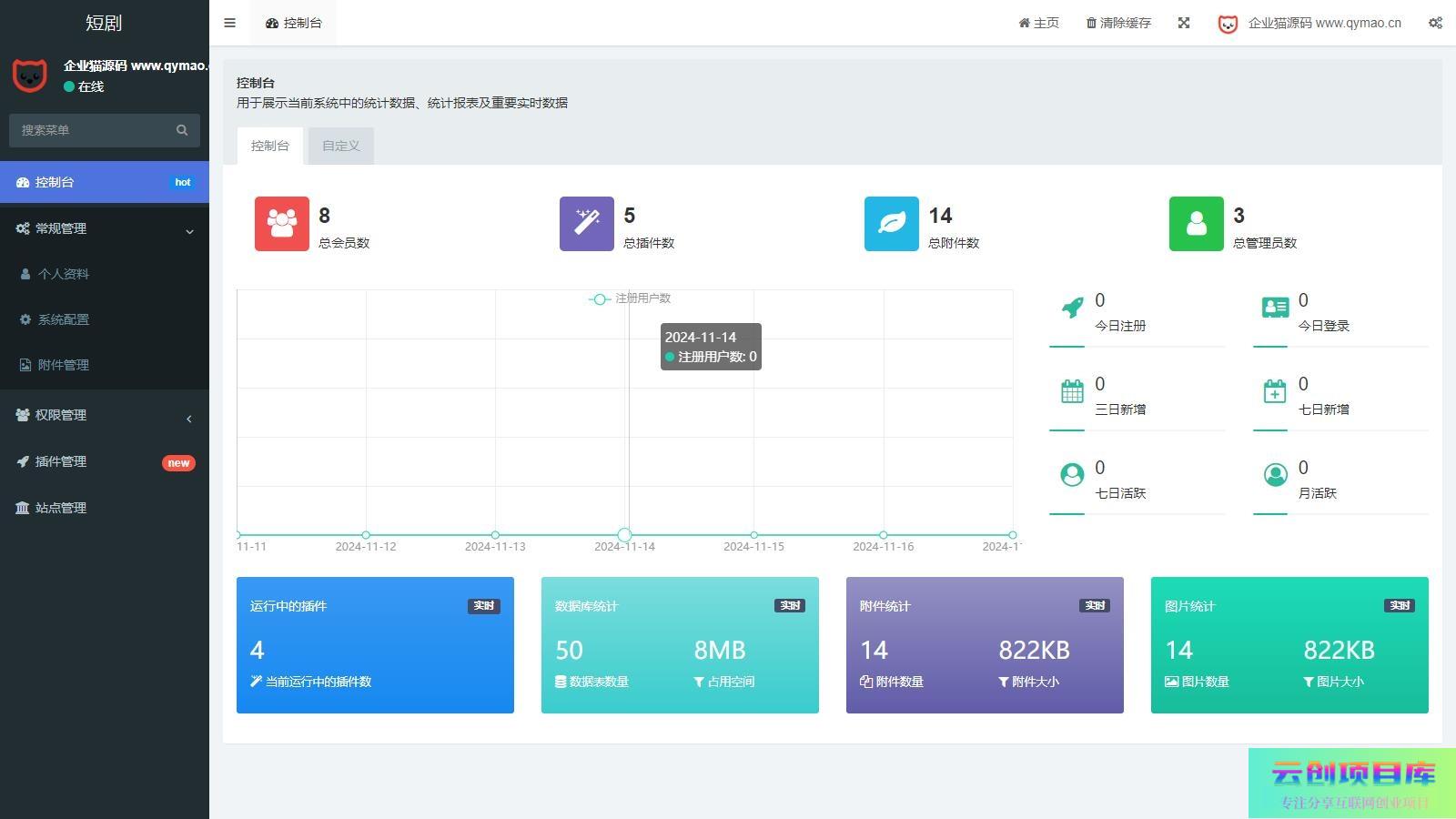Image resolution: width=1456 pixels, height=819 pixels.
Task: Click the red 总会员数 members icon
Action: [281, 223]
